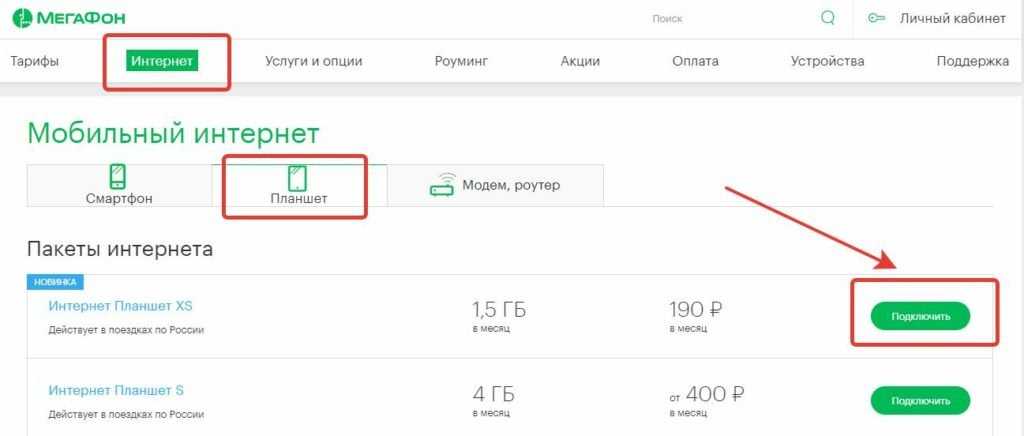The image size is (1024, 436).
Task: Open the Поддержка menu item
Action: [x=972, y=61]
